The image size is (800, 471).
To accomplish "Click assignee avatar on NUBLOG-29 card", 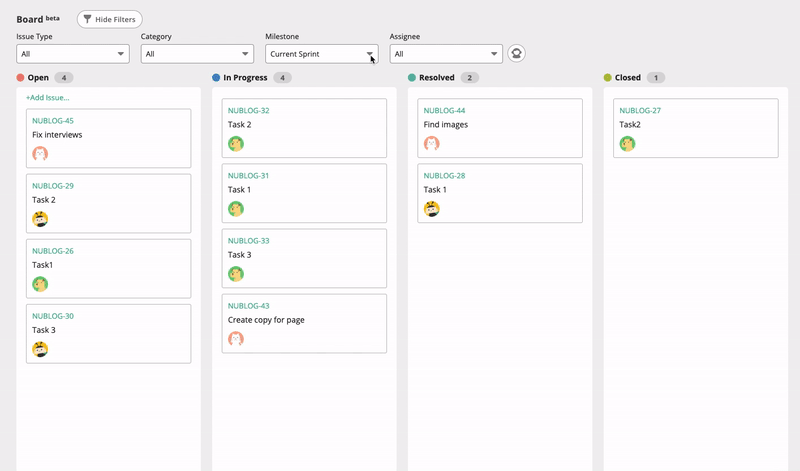I will point(40,219).
